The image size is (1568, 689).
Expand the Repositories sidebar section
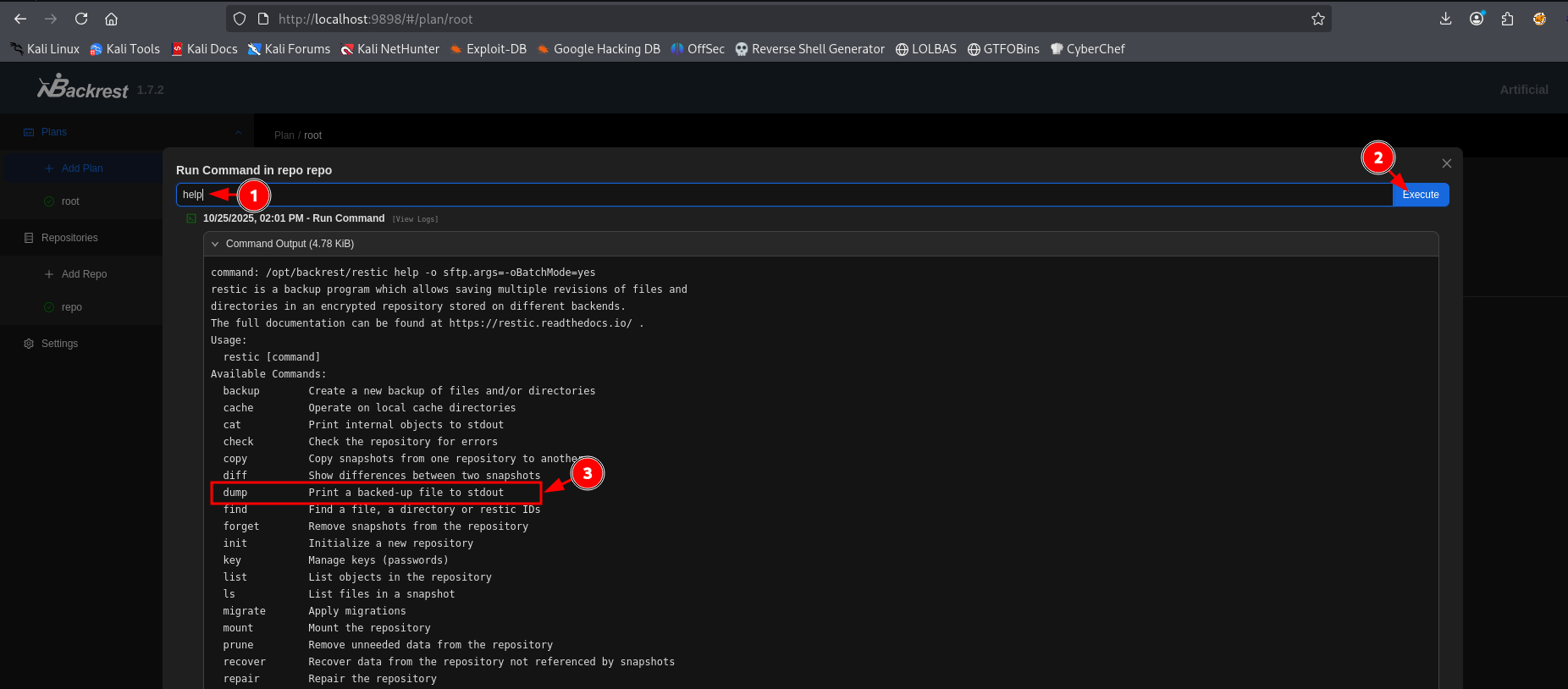[69, 238]
